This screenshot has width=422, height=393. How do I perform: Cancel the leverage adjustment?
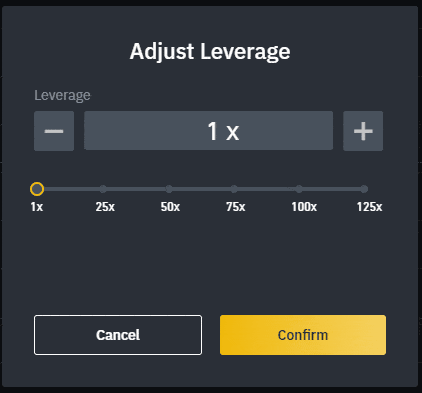118,335
